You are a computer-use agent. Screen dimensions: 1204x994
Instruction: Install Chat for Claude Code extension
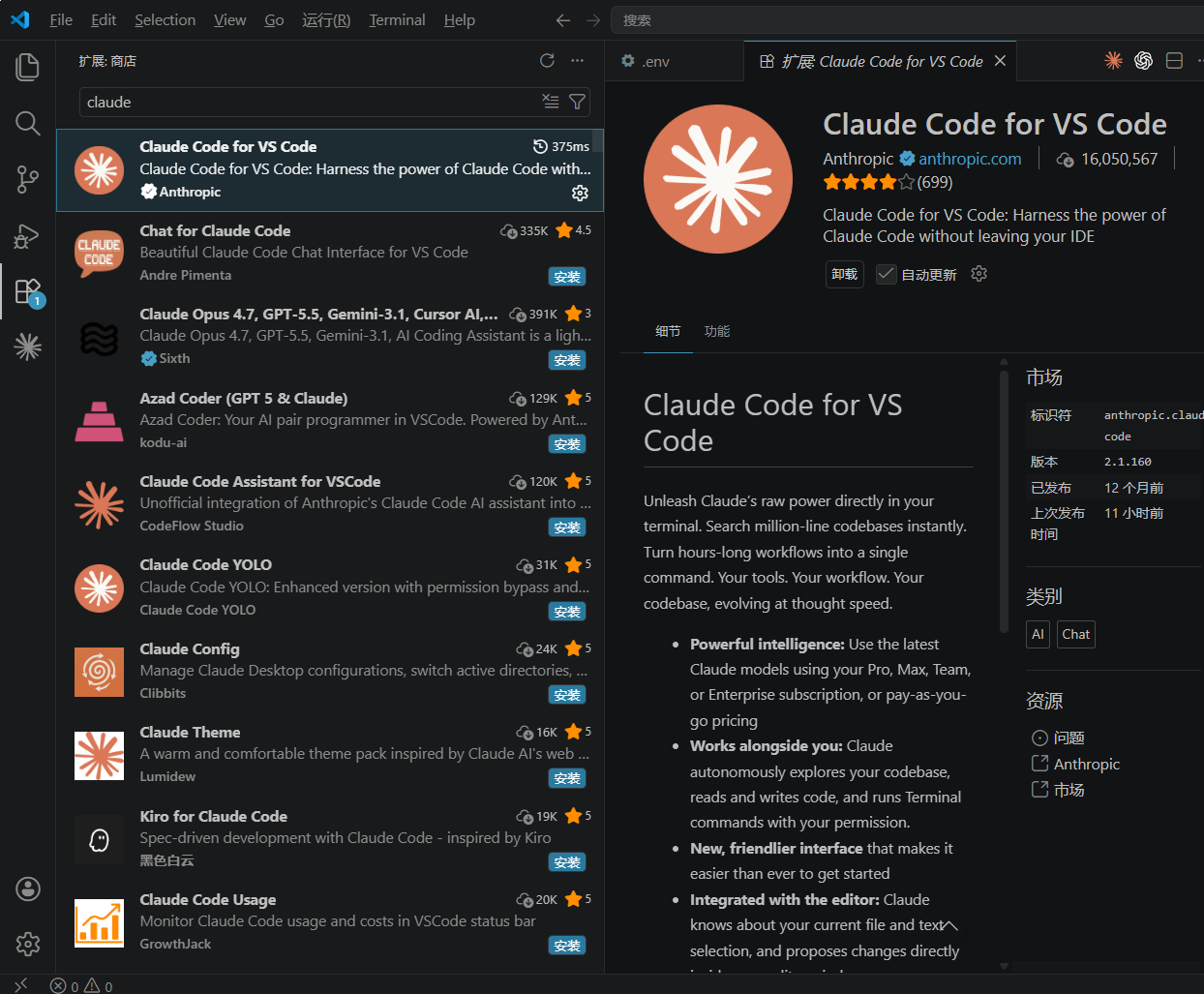point(567,277)
